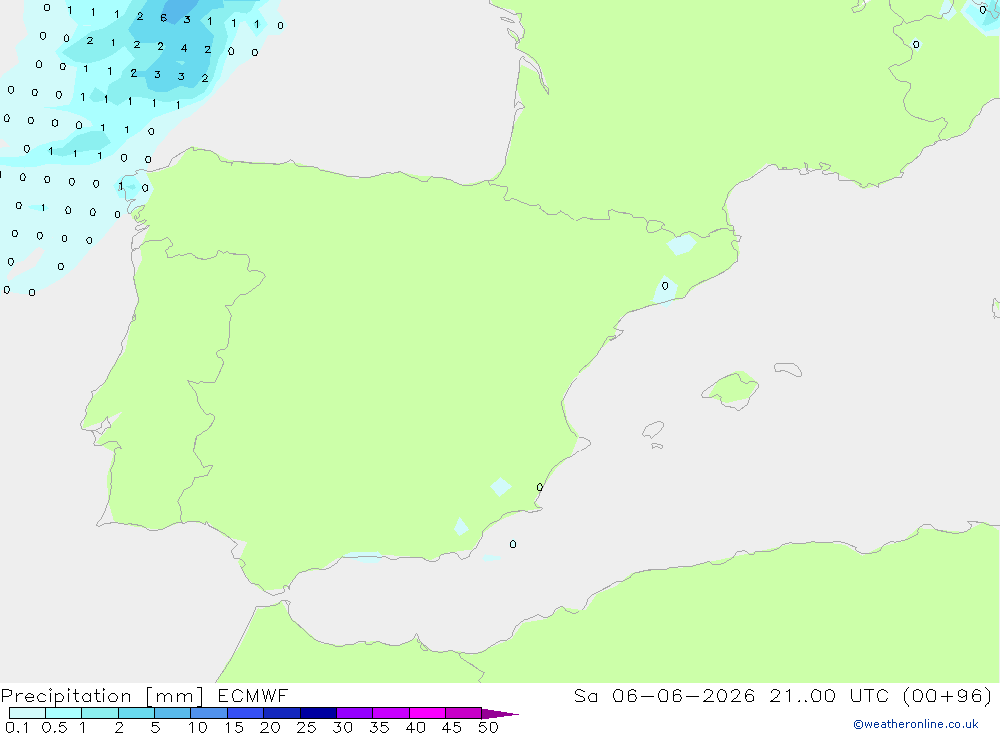Click the legend arrow tip above 50 mm
The width and height of the screenshot is (1000, 733).
[500, 714]
